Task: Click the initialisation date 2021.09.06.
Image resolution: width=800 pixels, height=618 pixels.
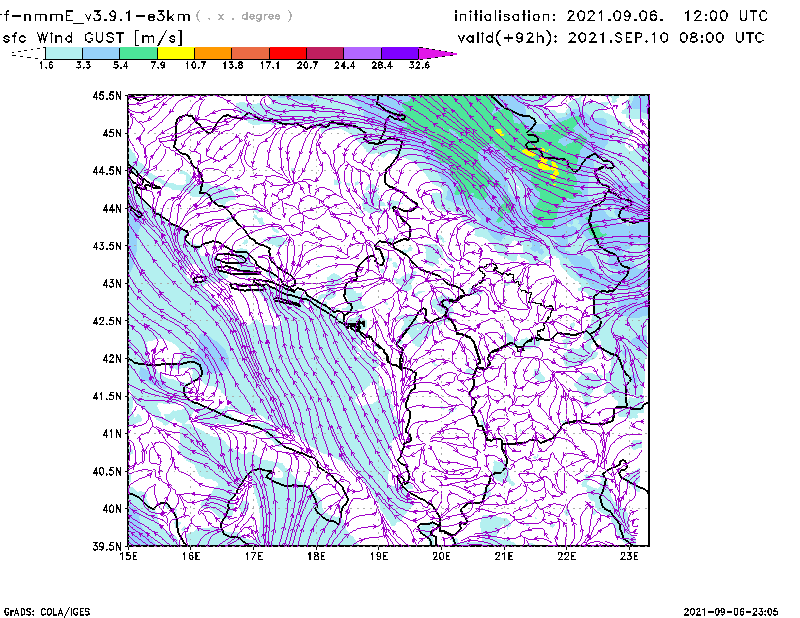Action: [615, 16]
